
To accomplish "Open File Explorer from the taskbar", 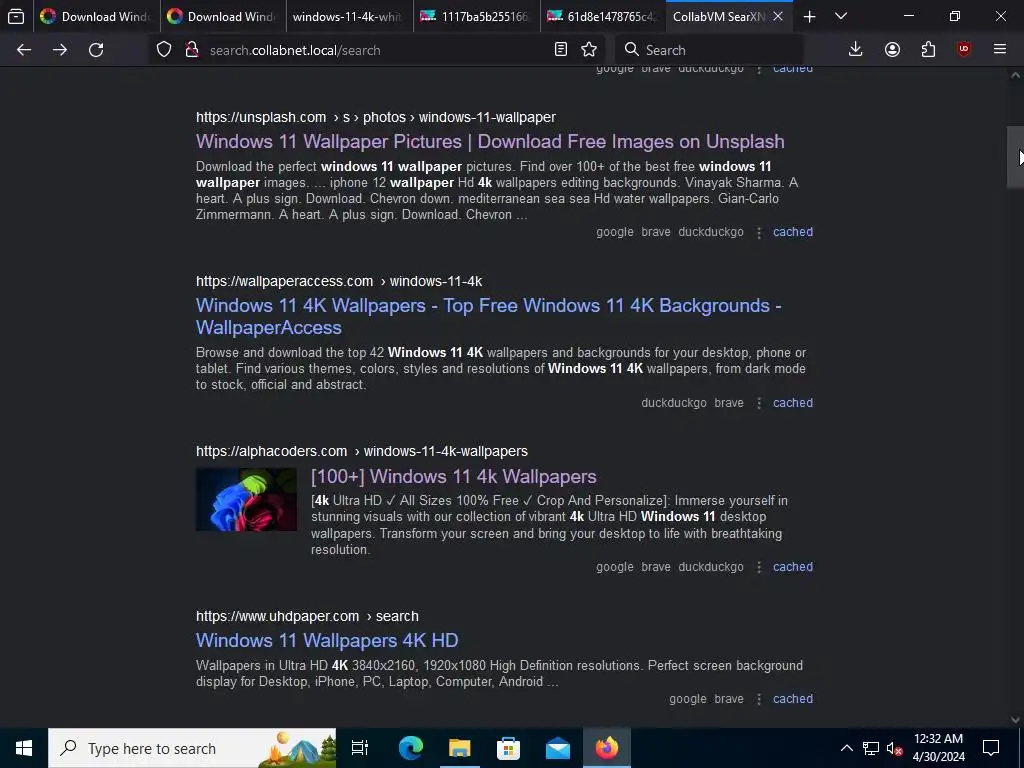I will point(459,748).
